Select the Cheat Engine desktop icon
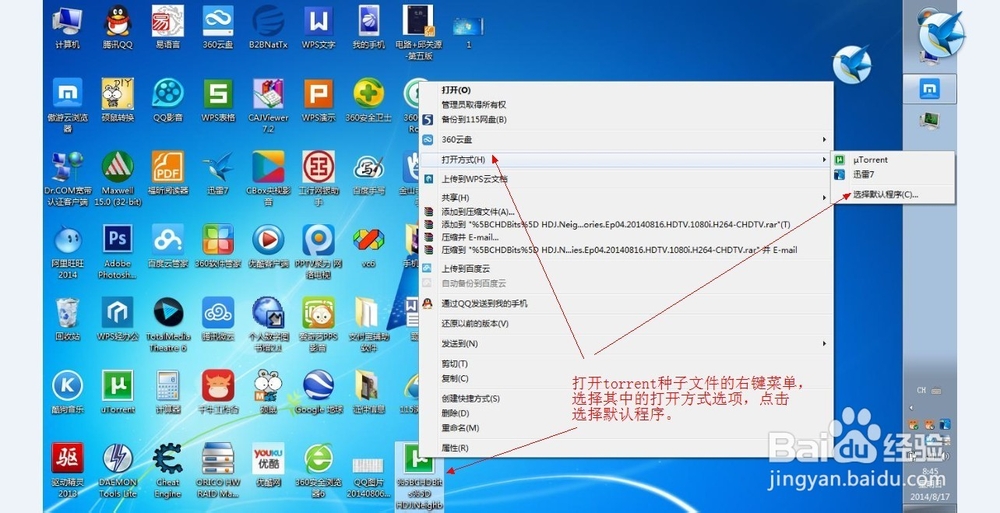Viewport: 1000px width, 513px height. pos(168,470)
